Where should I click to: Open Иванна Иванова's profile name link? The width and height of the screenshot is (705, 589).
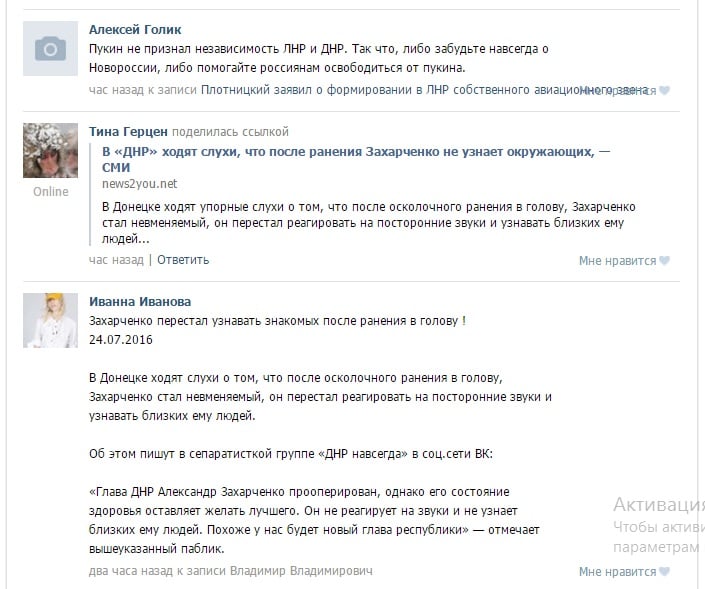coord(140,302)
